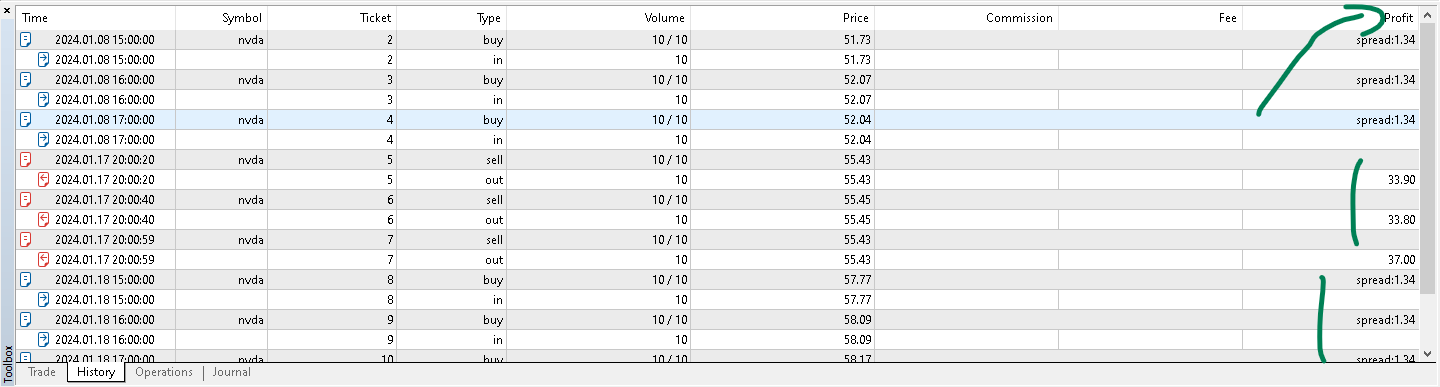This screenshot has width=1440, height=387.
Task: Close the Toolbox panel with the x button
Action: (x=8, y=11)
